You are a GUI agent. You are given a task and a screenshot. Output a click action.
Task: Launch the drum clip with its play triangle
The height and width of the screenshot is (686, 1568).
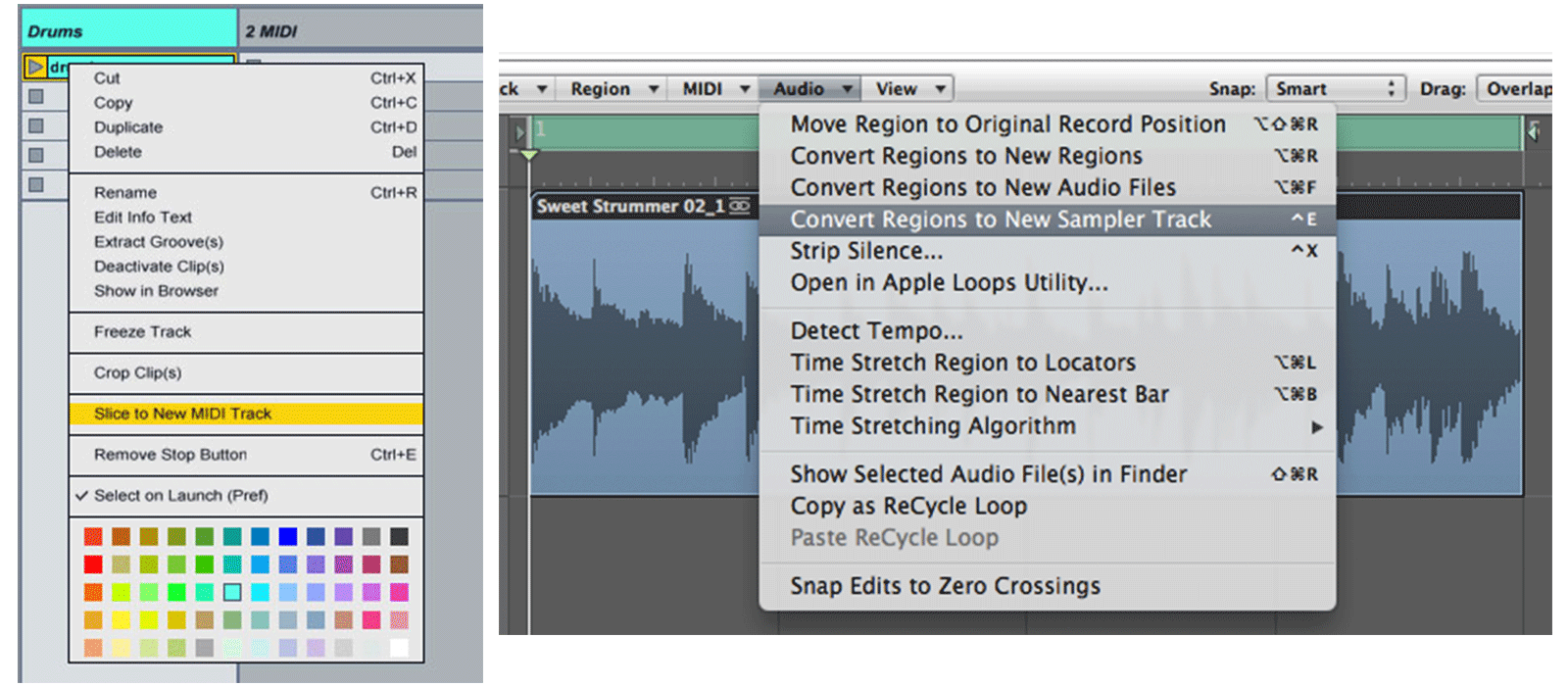coord(35,68)
